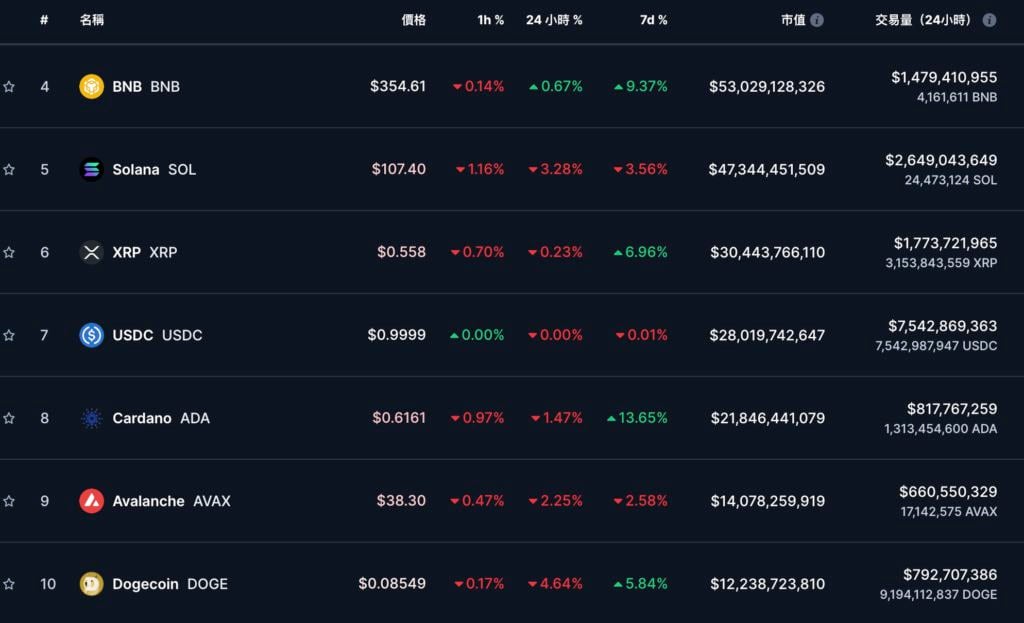Click the Avalanche coin logo icon

point(91,501)
